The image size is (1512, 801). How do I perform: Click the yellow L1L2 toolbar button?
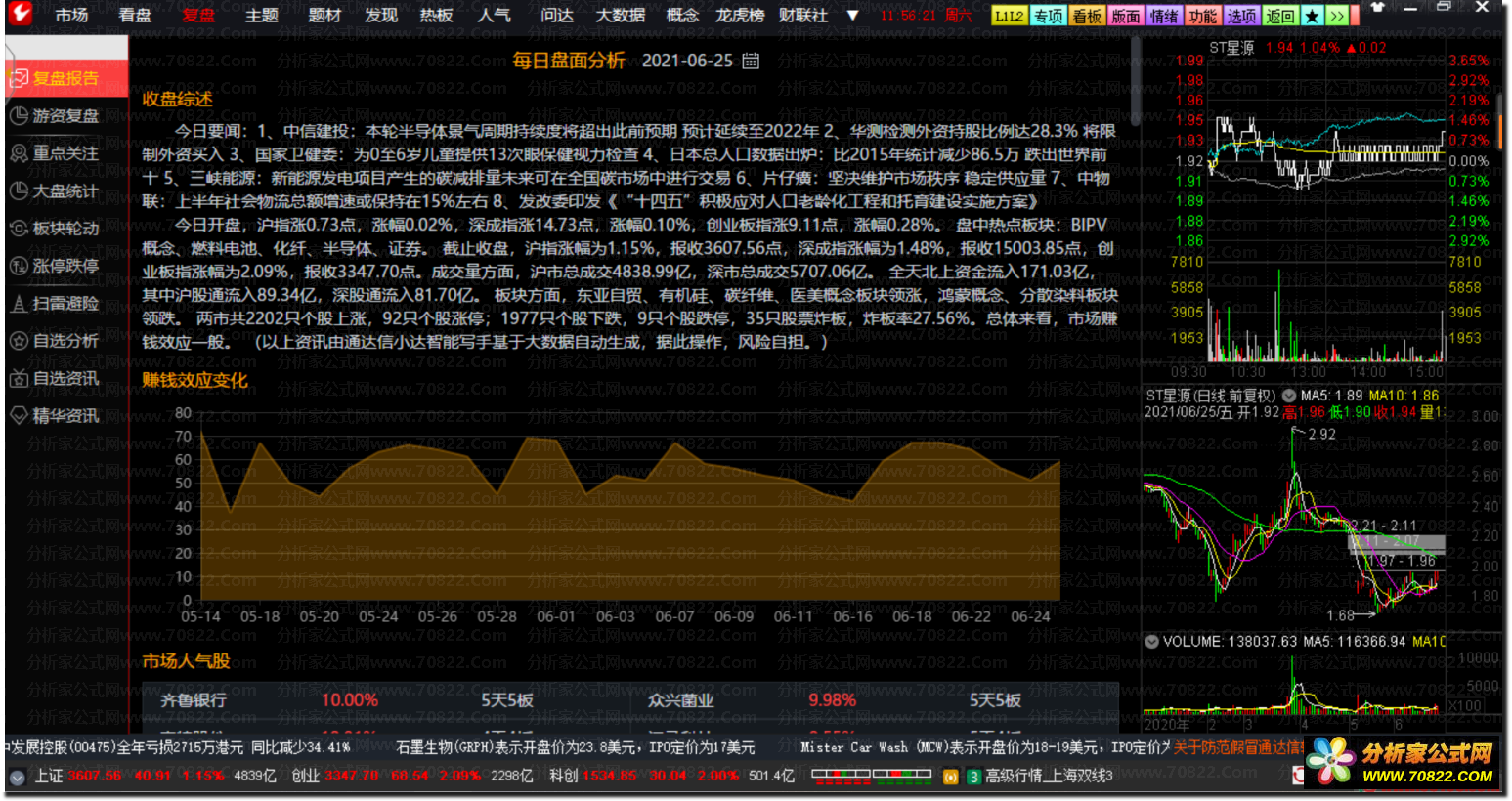(1009, 16)
